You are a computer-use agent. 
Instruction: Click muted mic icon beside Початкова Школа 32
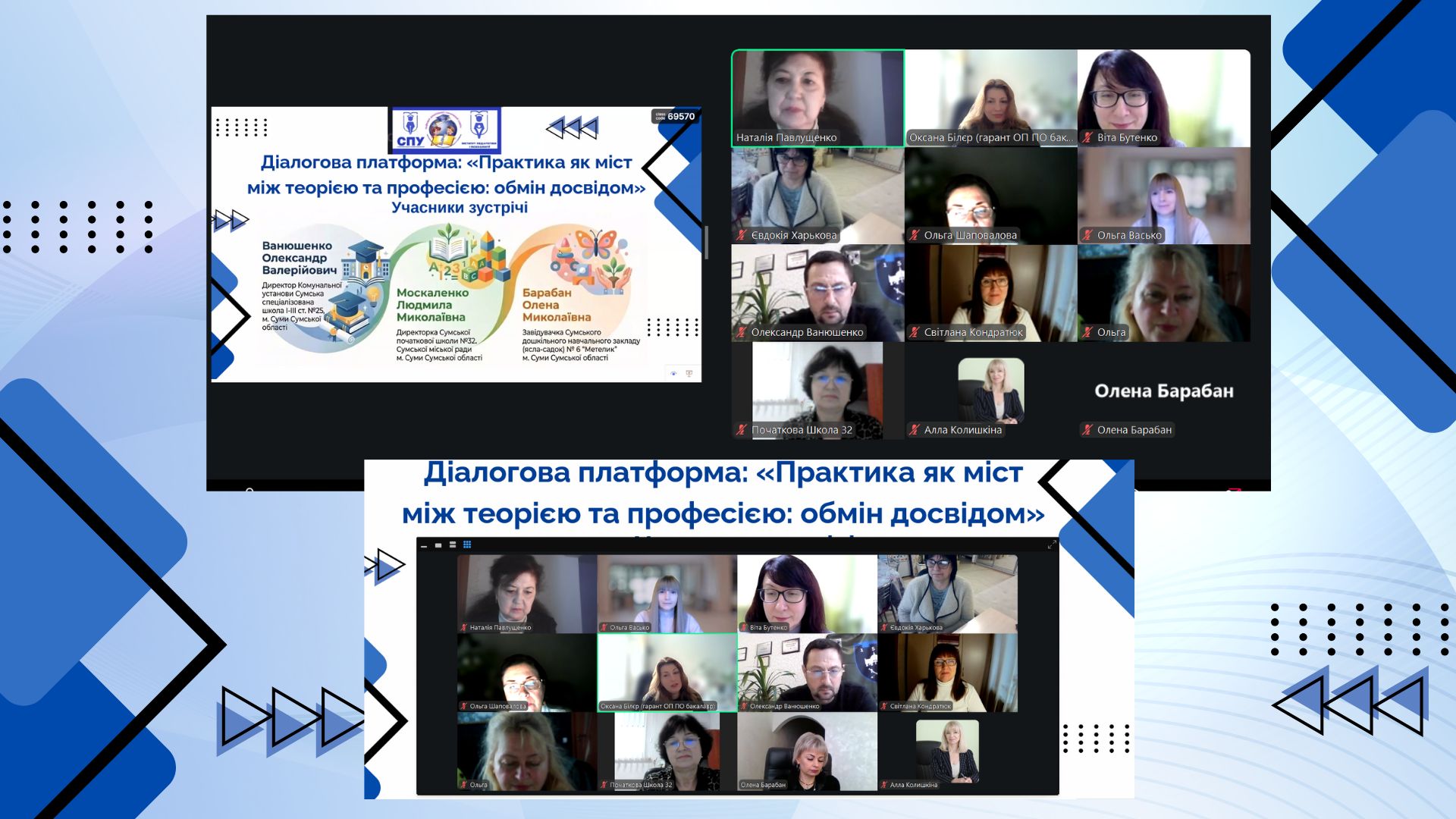[x=742, y=430]
